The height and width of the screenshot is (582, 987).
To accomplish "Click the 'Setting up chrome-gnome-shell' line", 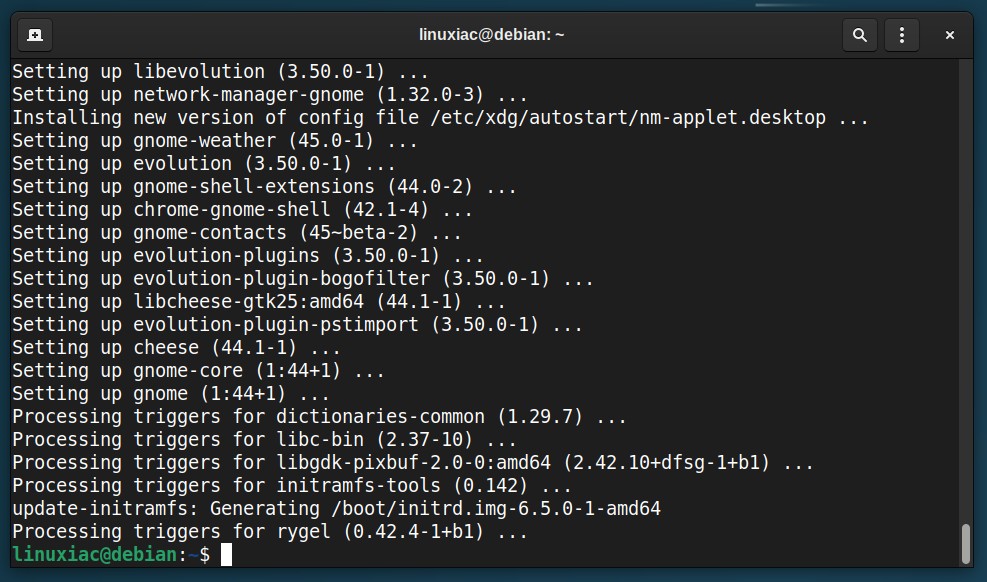I will point(242,210).
